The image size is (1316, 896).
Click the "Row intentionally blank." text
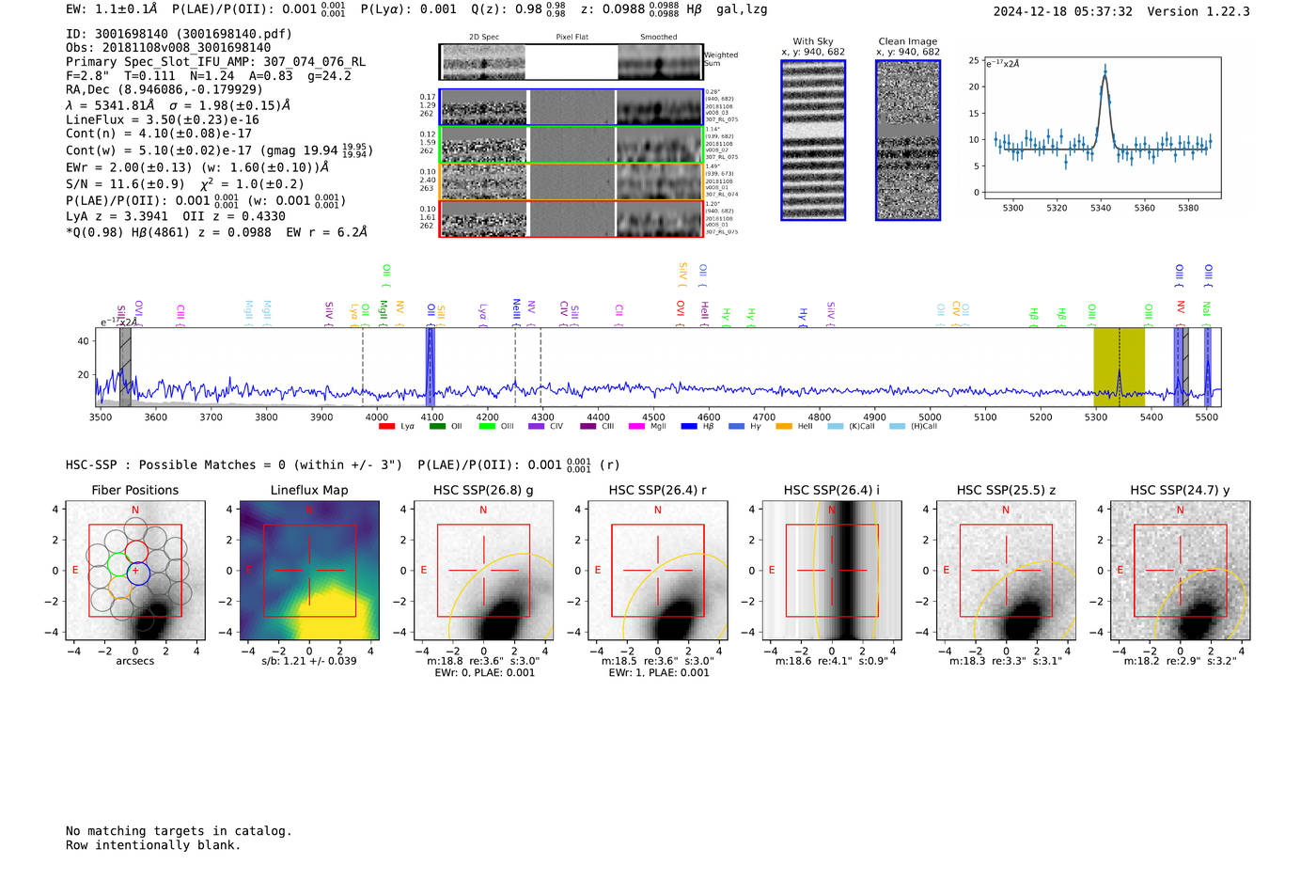(153, 845)
